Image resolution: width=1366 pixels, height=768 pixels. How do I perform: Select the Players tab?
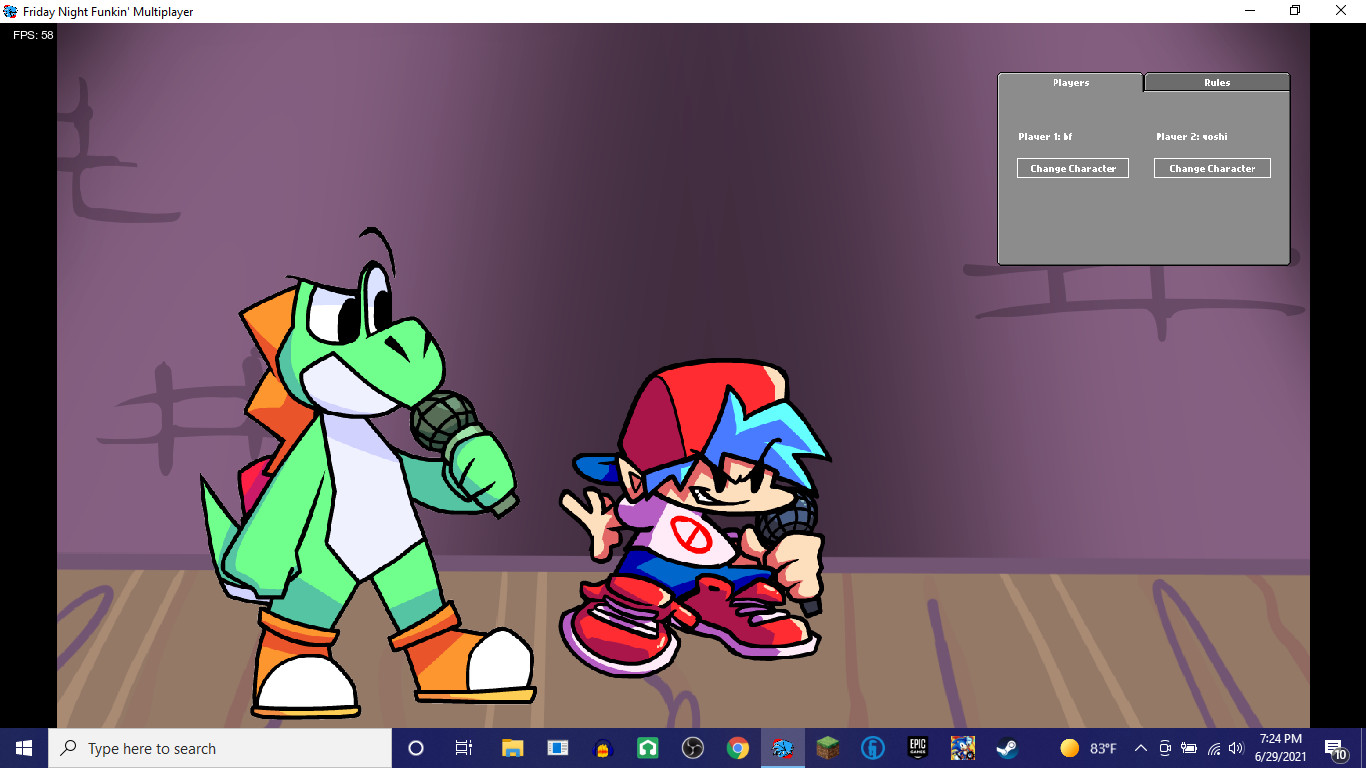click(x=1069, y=82)
